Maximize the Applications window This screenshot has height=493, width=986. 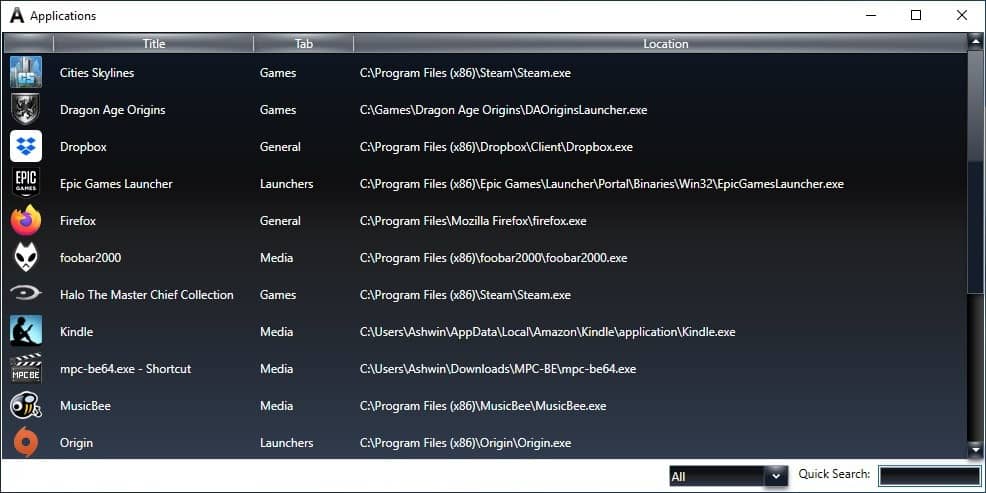[x=916, y=16]
